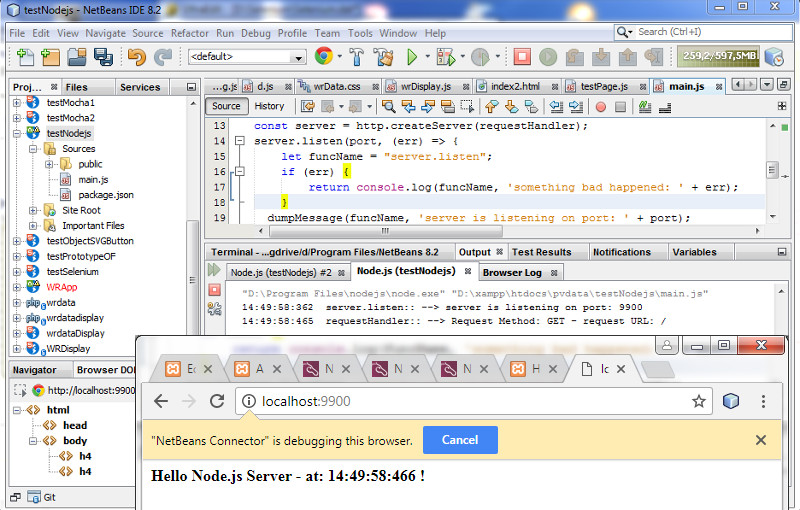Screen dimensions: 800x510
Task: Expand the Site Root node
Action: [33, 210]
